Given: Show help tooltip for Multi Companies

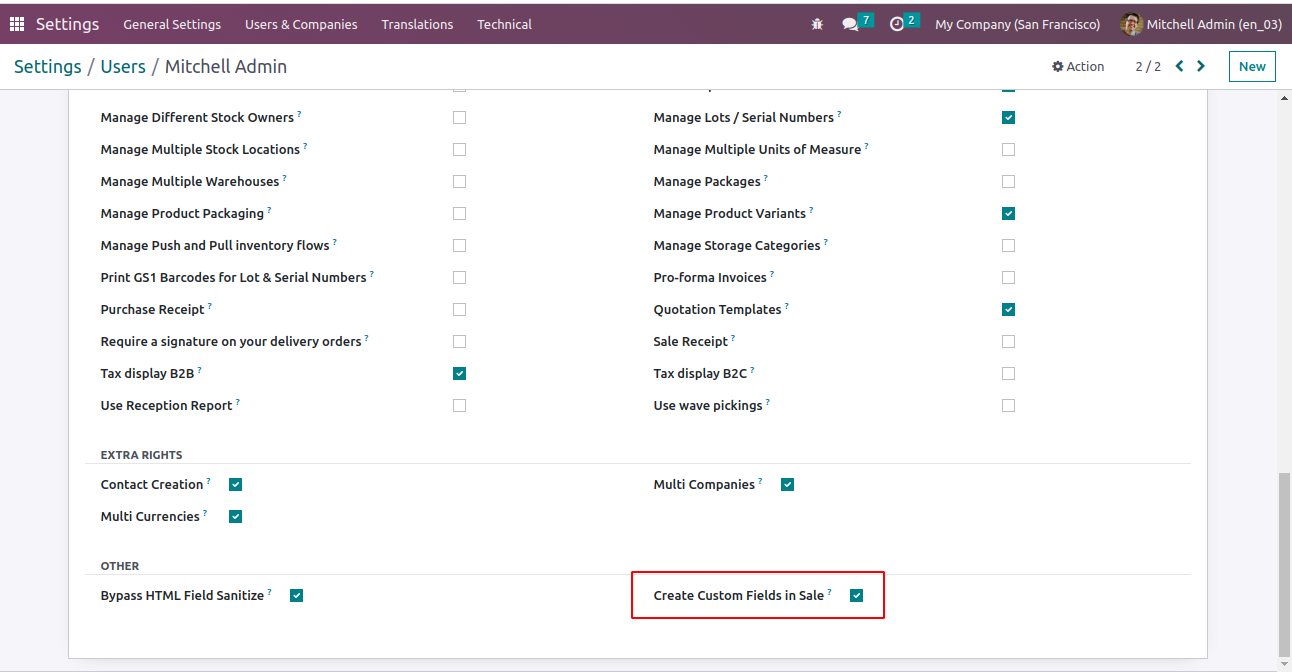Looking at the screenshot, I should tap(760, 481).
